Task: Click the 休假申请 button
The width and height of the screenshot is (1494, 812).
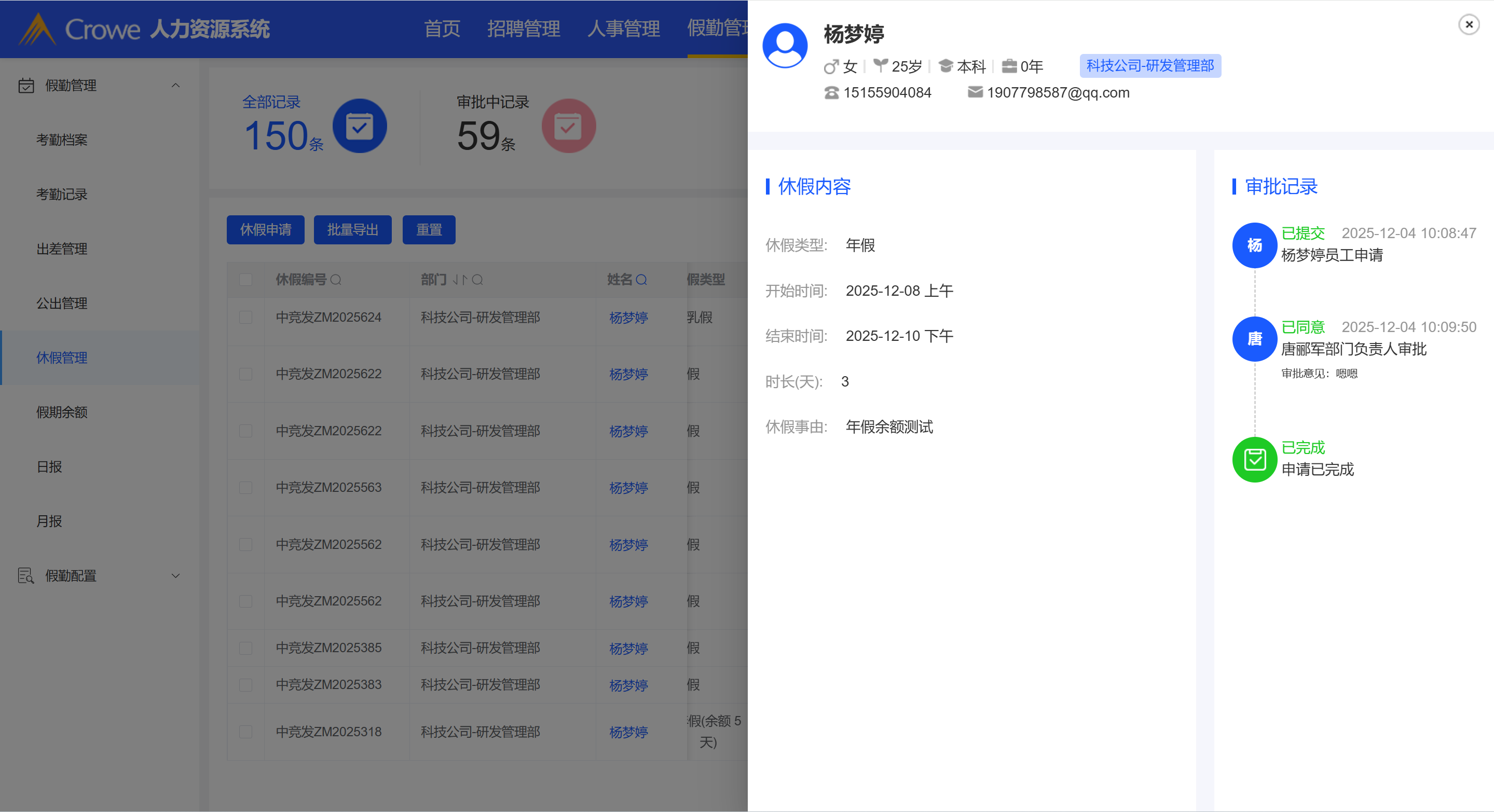Action: [265, 230]
